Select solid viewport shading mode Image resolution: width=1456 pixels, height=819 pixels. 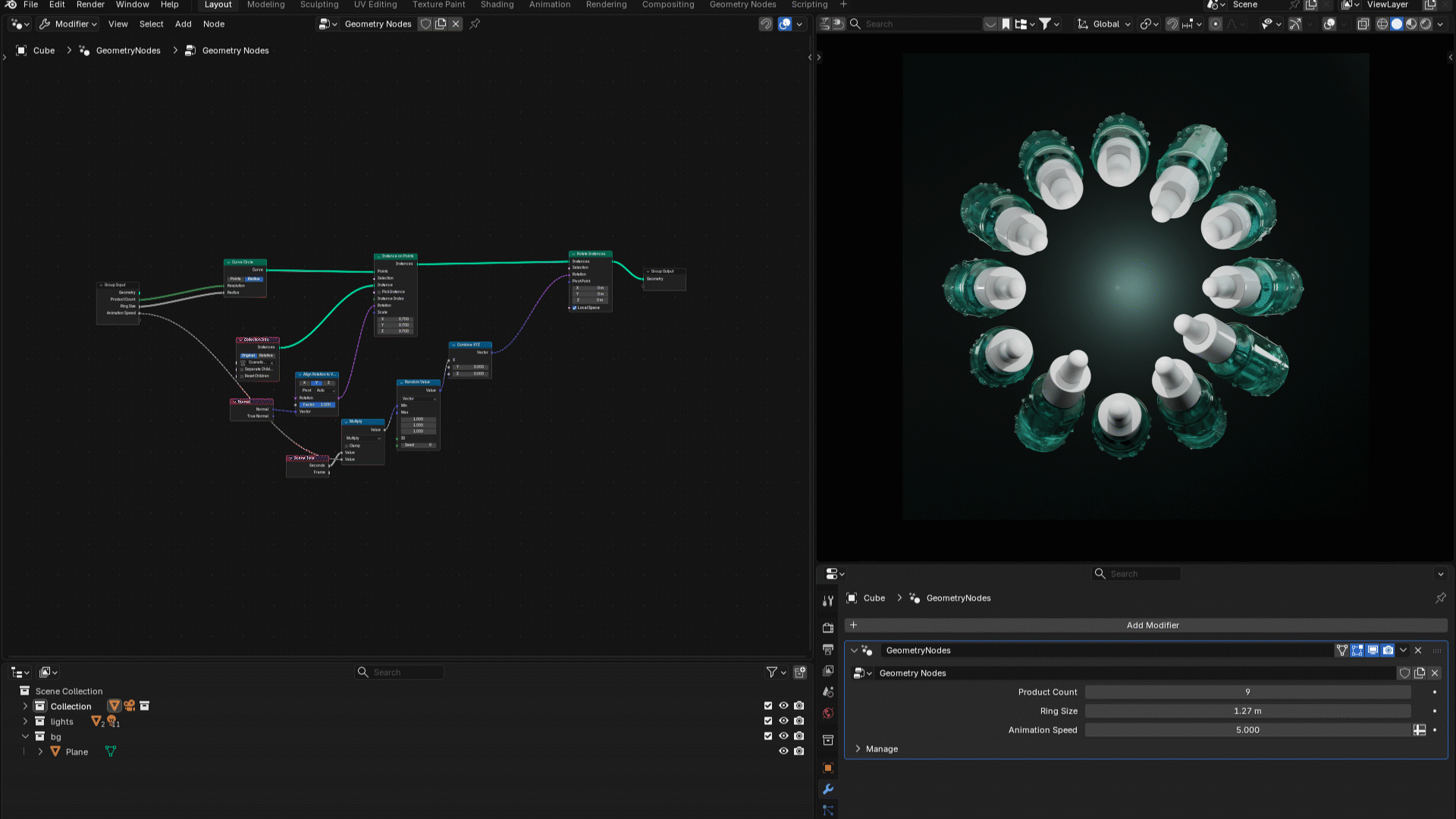click(1397, 24)
